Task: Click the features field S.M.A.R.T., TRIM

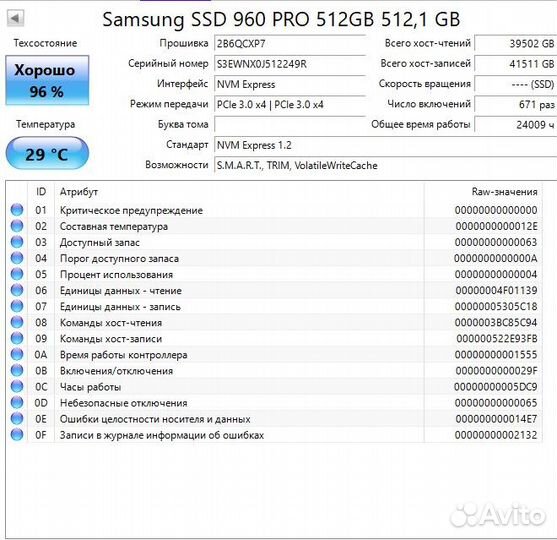Action: click(x=385, y=165)
